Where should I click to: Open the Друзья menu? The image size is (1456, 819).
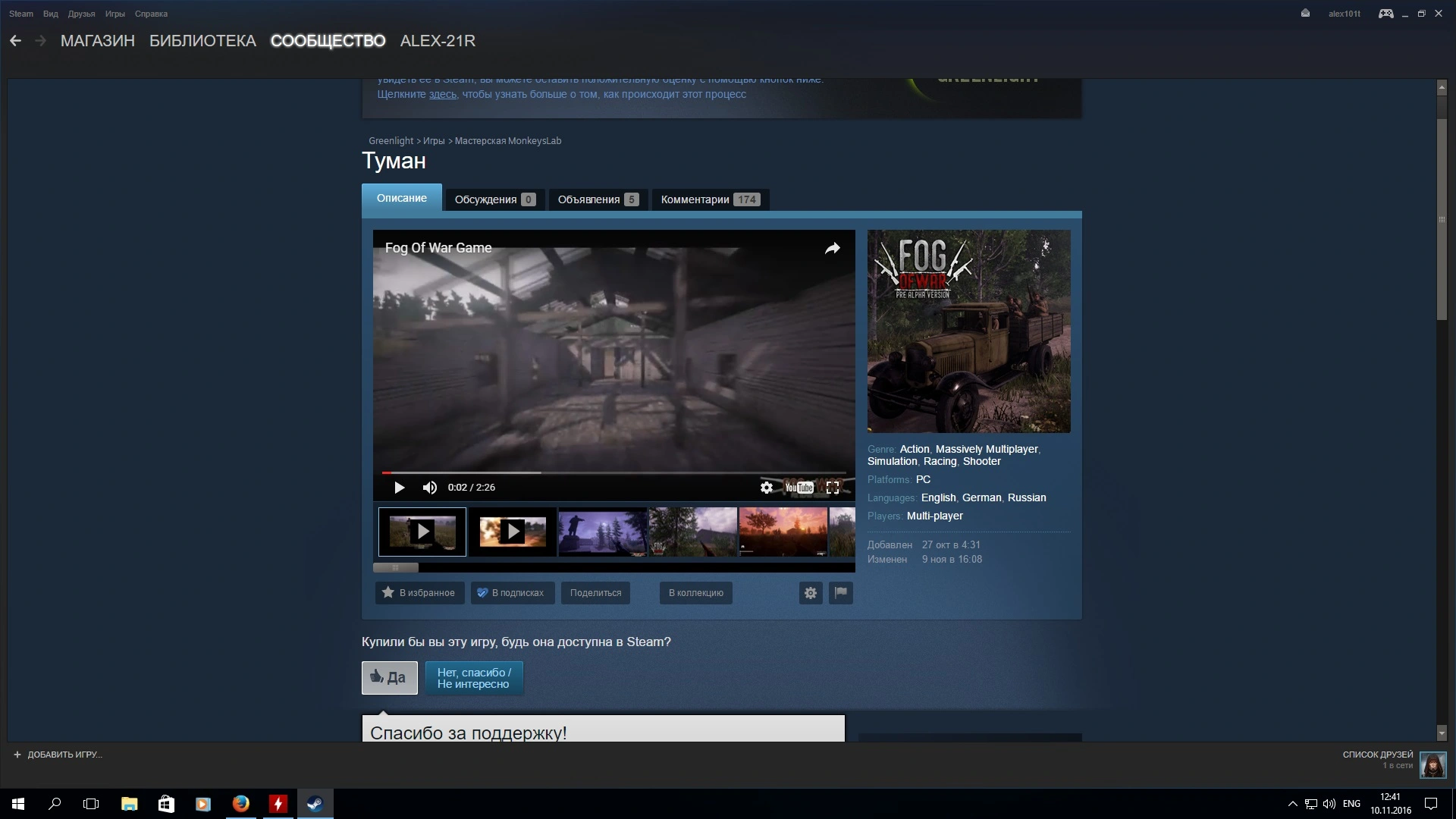81,14
